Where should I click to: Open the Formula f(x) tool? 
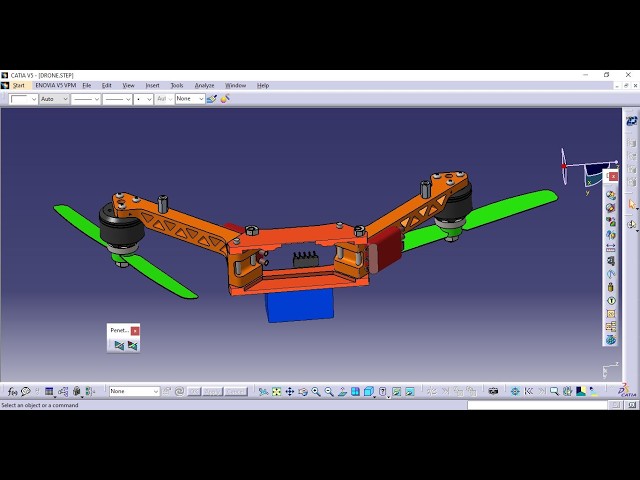click(12, 391)
